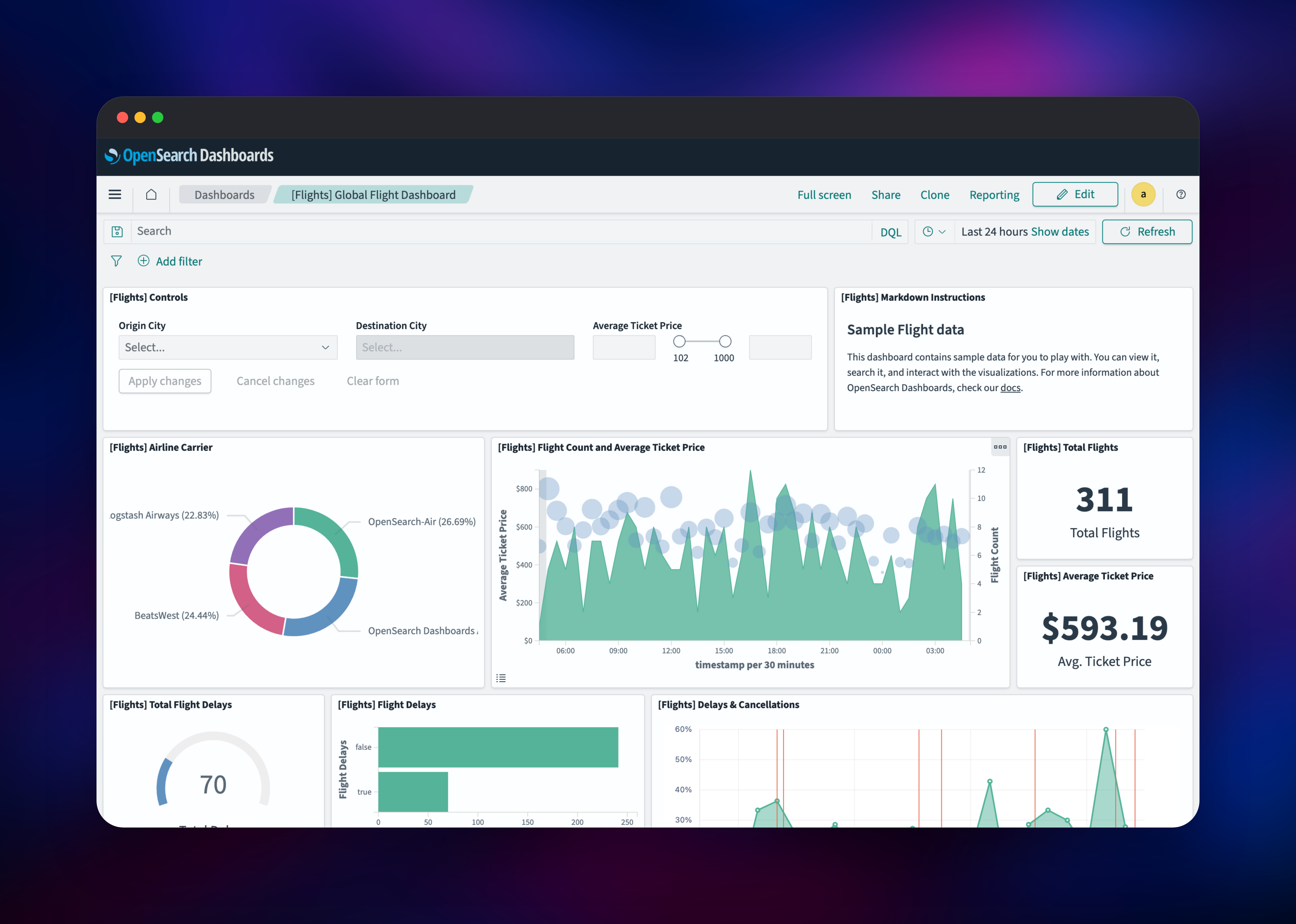Click the Sample Flight data heading
Image resolution: width=1296 pixels, height=924 pixels.
pos(906,330)
